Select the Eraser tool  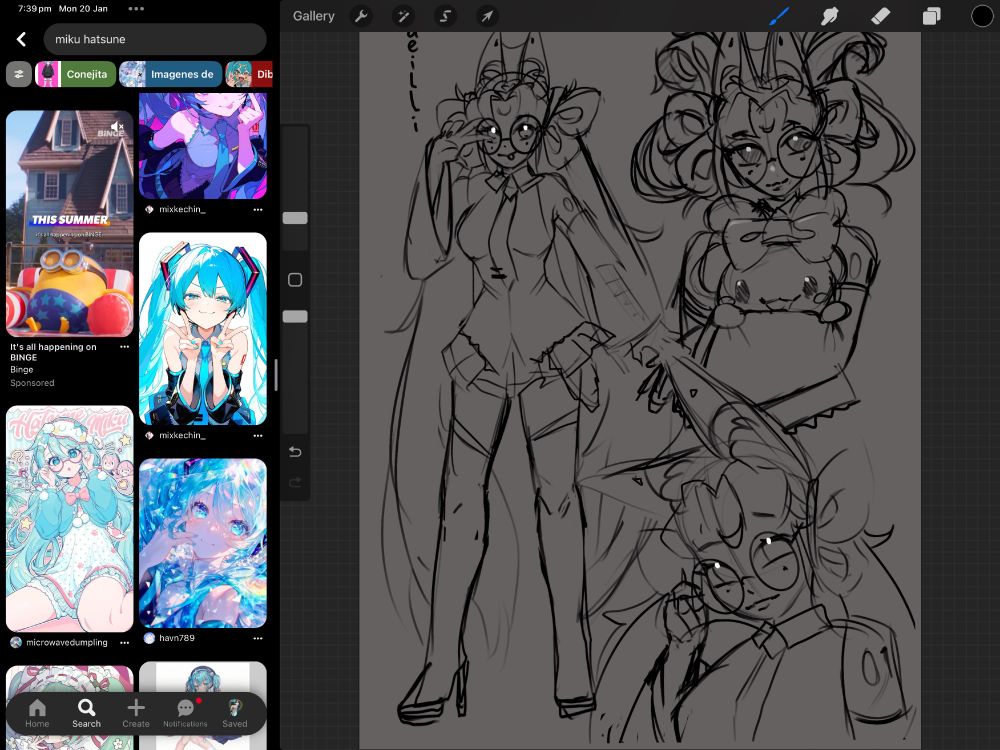click(880, 16)
